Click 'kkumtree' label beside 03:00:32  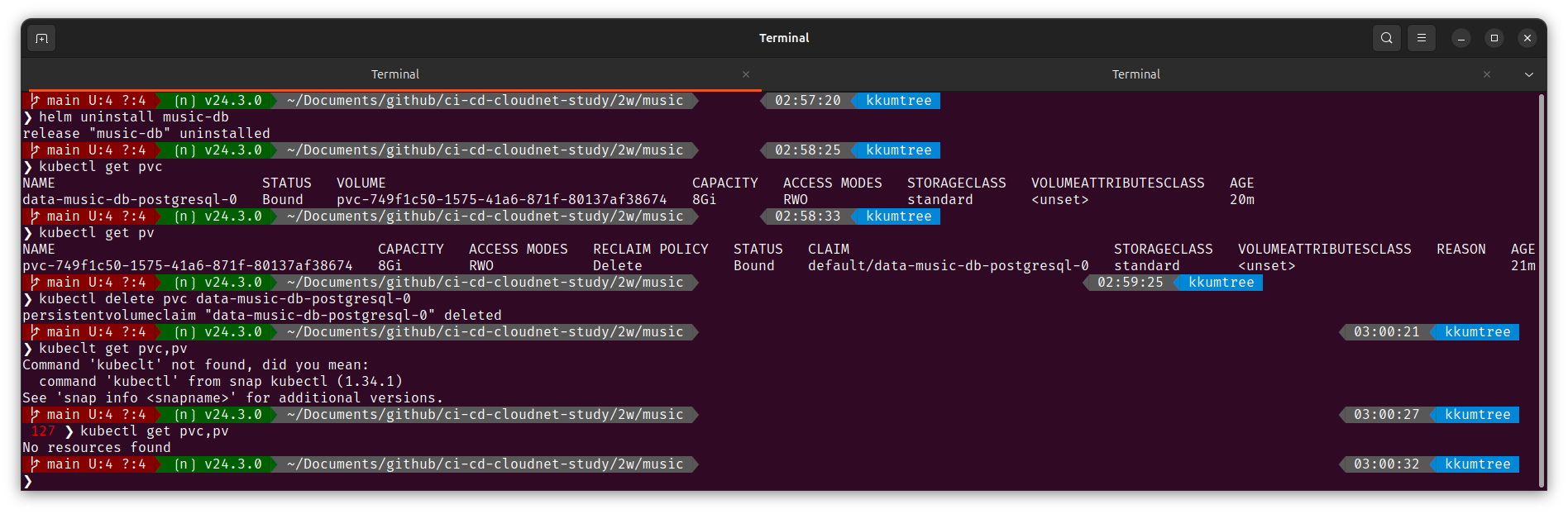tap(1478, 464)
